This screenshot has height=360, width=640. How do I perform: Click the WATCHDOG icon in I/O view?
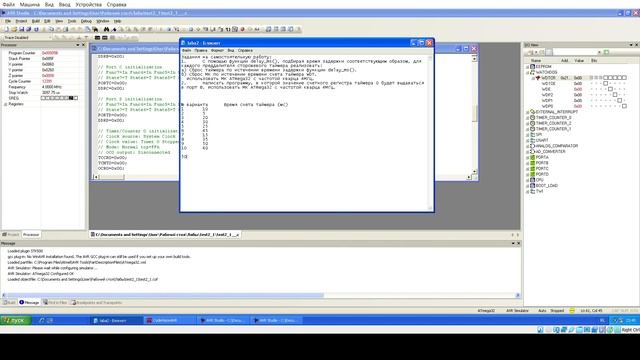coord(533,72)
